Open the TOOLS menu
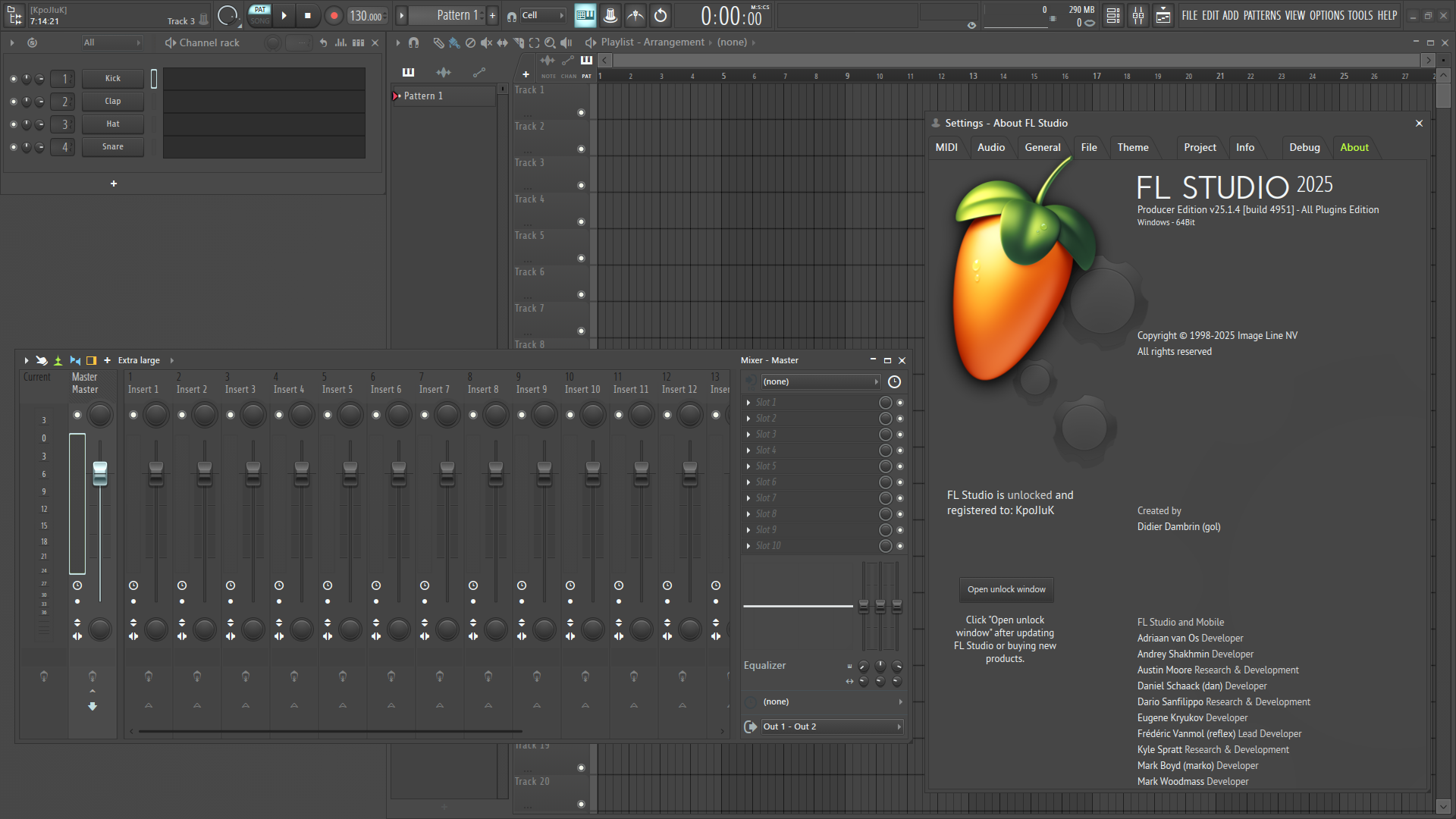1456x819 pixels. (1360, 15)
